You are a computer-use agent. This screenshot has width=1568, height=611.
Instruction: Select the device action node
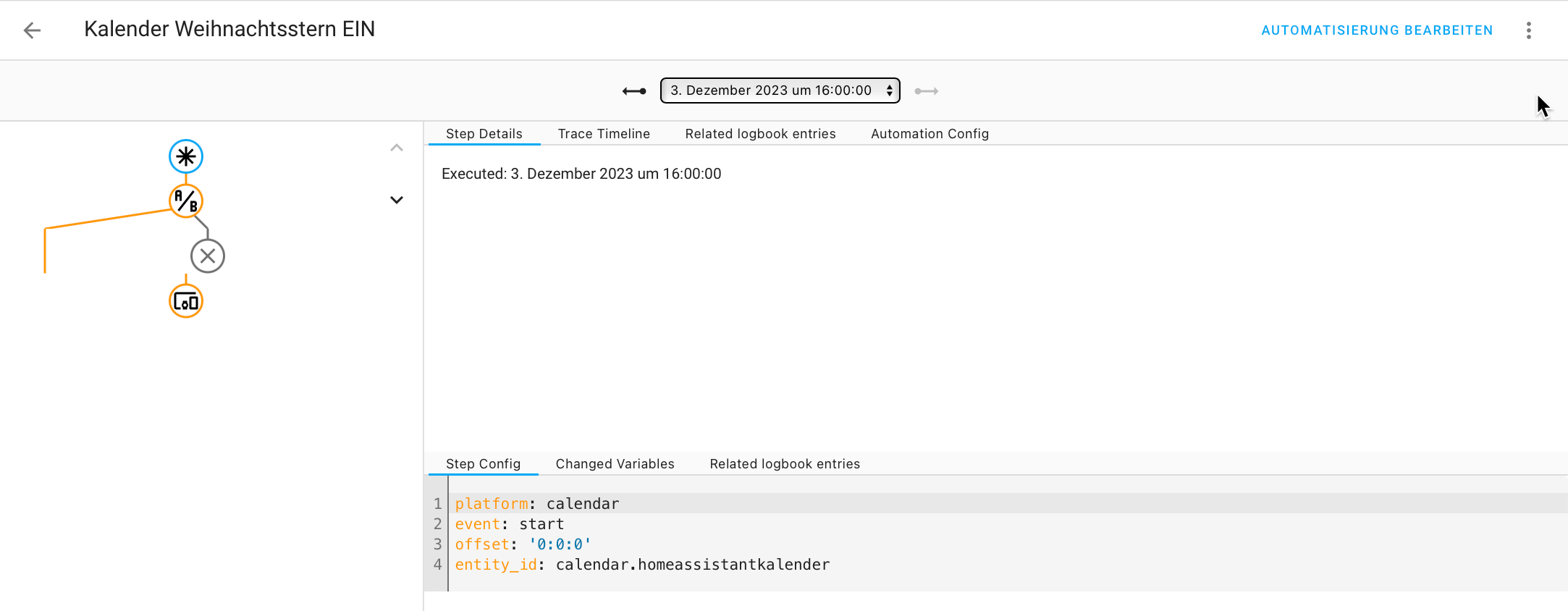tap(186, 301)
